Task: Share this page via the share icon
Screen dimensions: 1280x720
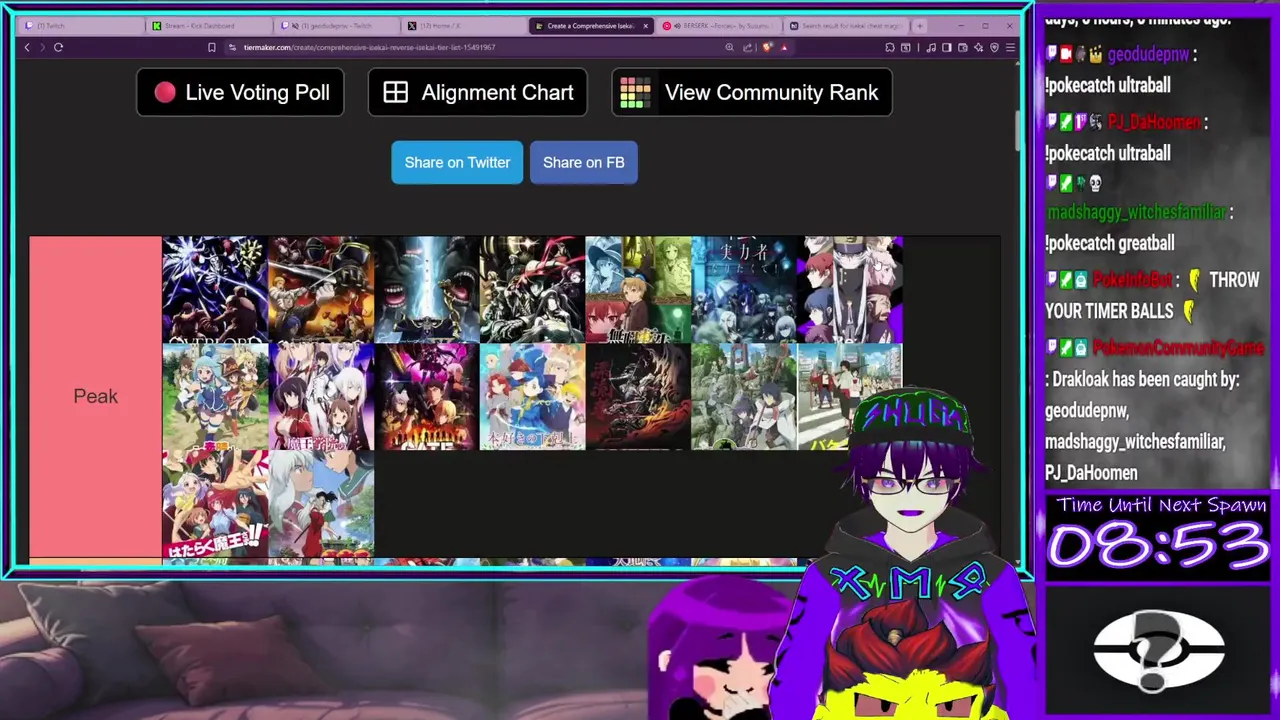Action: click(x=748, y=47)
